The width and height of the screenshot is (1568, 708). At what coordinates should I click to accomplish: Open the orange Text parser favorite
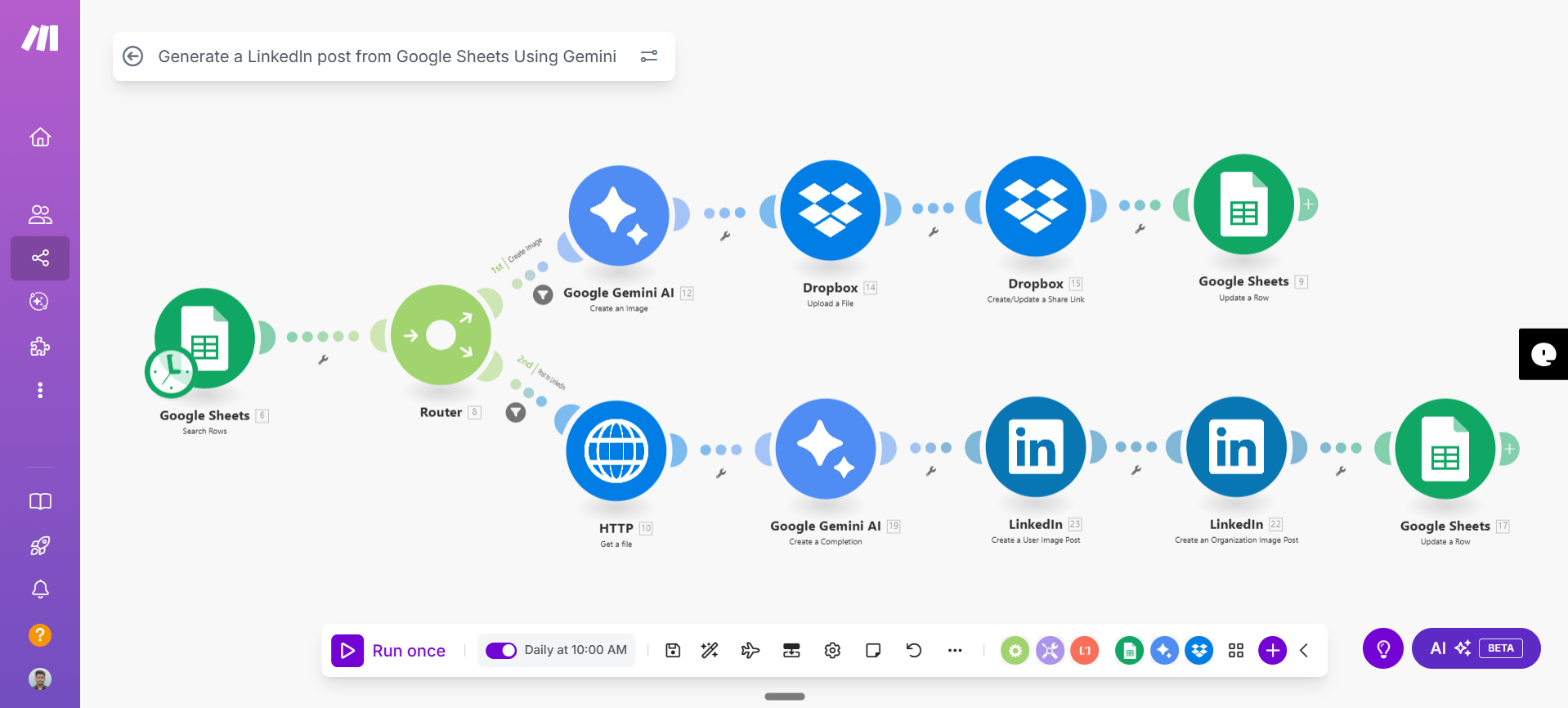(1085, 651)
